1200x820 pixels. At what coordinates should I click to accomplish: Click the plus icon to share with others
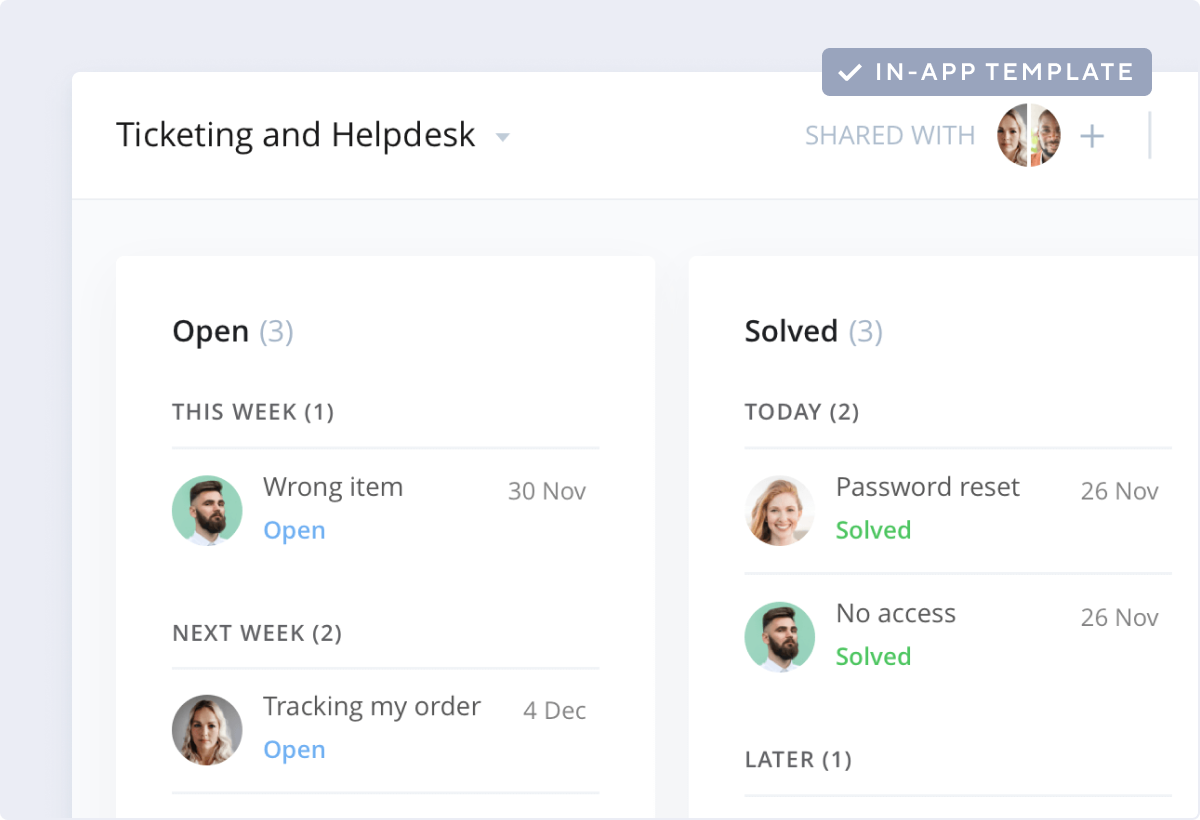[x=1093, y=136]
